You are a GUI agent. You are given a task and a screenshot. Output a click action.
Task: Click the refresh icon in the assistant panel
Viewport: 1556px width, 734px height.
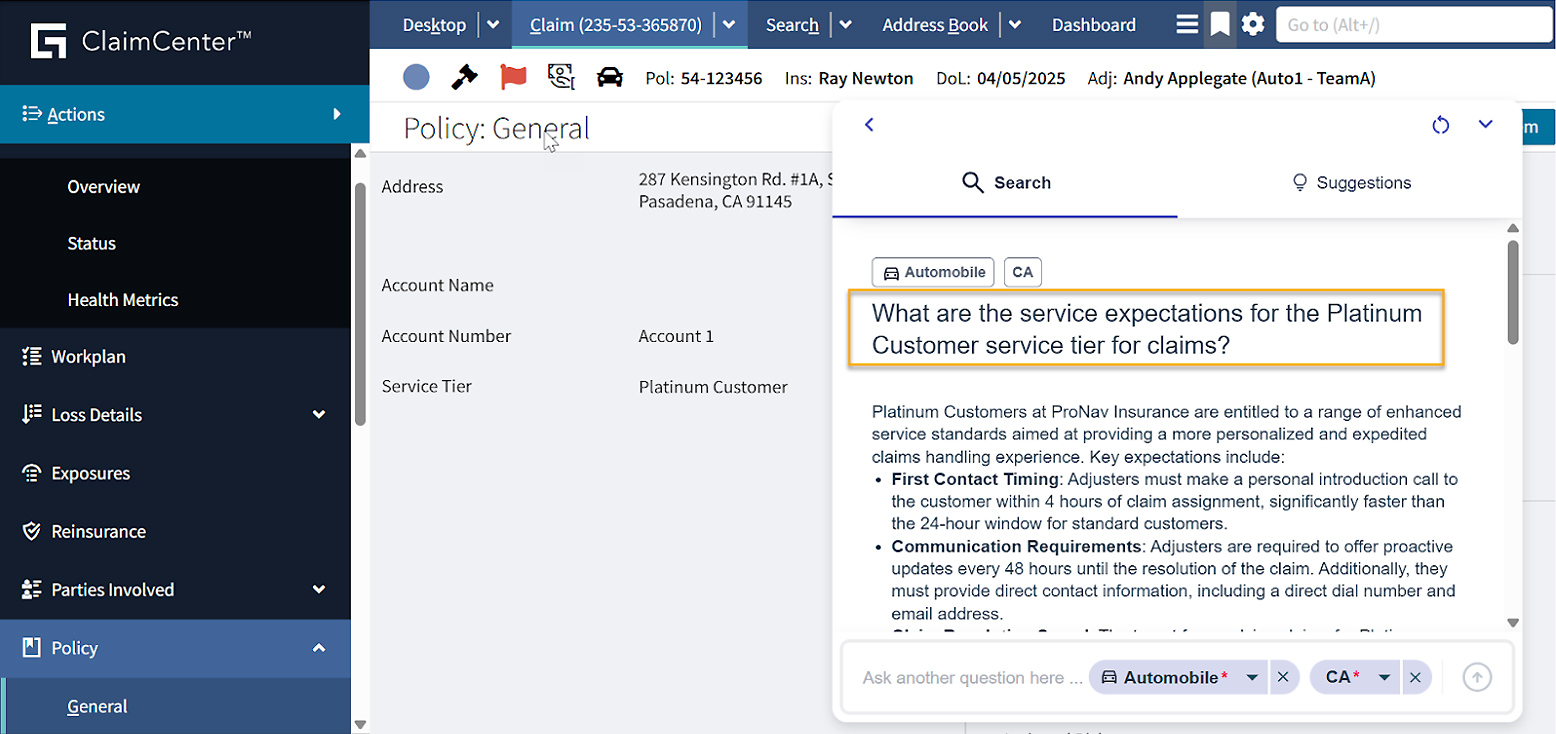pyautogui.click(x=1442, y=124)
